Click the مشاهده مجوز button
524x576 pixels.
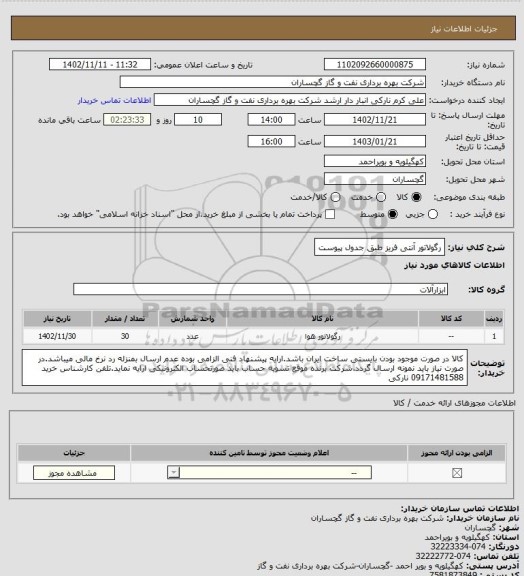[74, 473]
